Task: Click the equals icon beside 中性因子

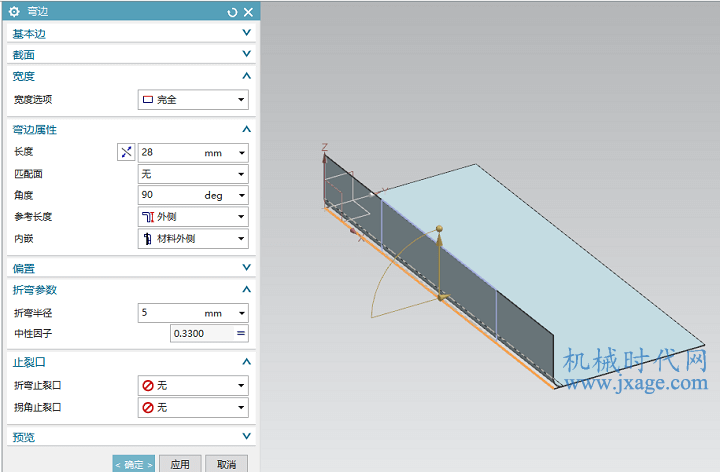Action: (x=241, y=333)
